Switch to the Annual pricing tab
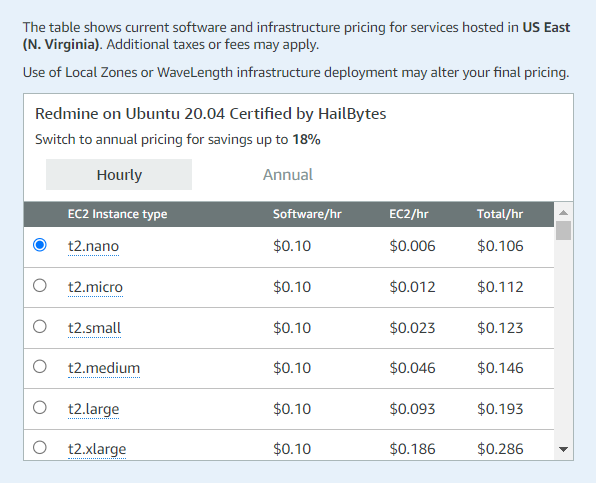597x484 pixels. (288, 175)
